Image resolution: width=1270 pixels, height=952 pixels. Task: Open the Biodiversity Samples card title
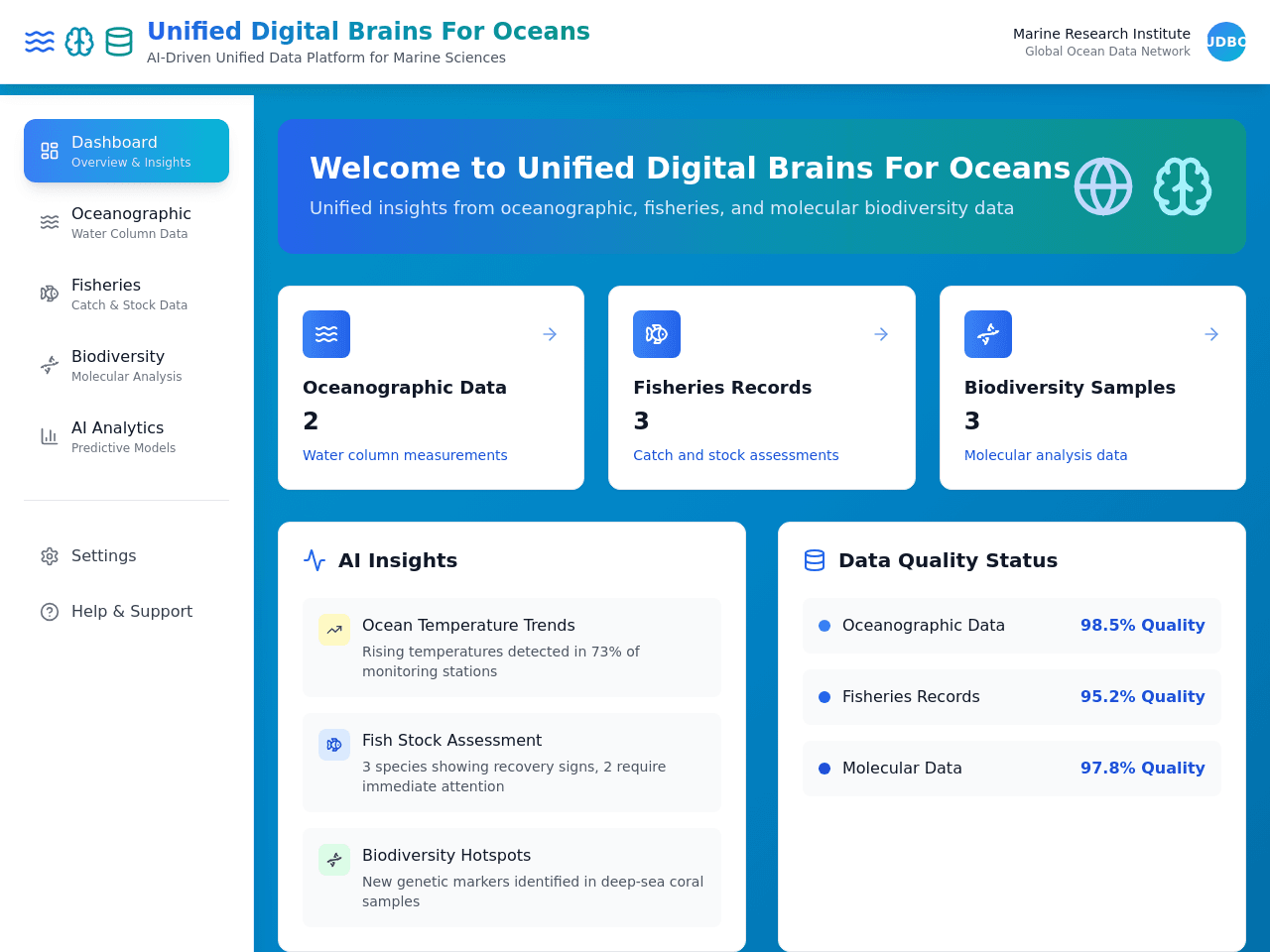coord(1070,388)
